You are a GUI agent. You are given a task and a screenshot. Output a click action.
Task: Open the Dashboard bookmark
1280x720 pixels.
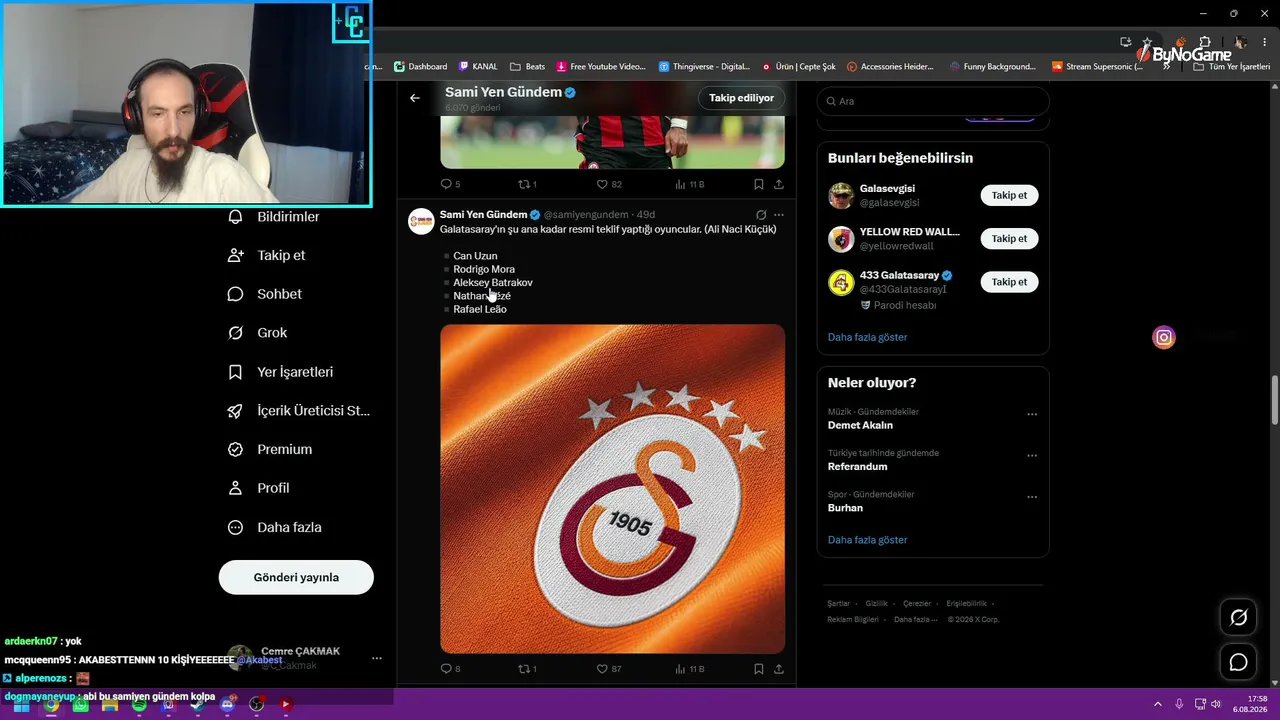[x=420, y=67]
